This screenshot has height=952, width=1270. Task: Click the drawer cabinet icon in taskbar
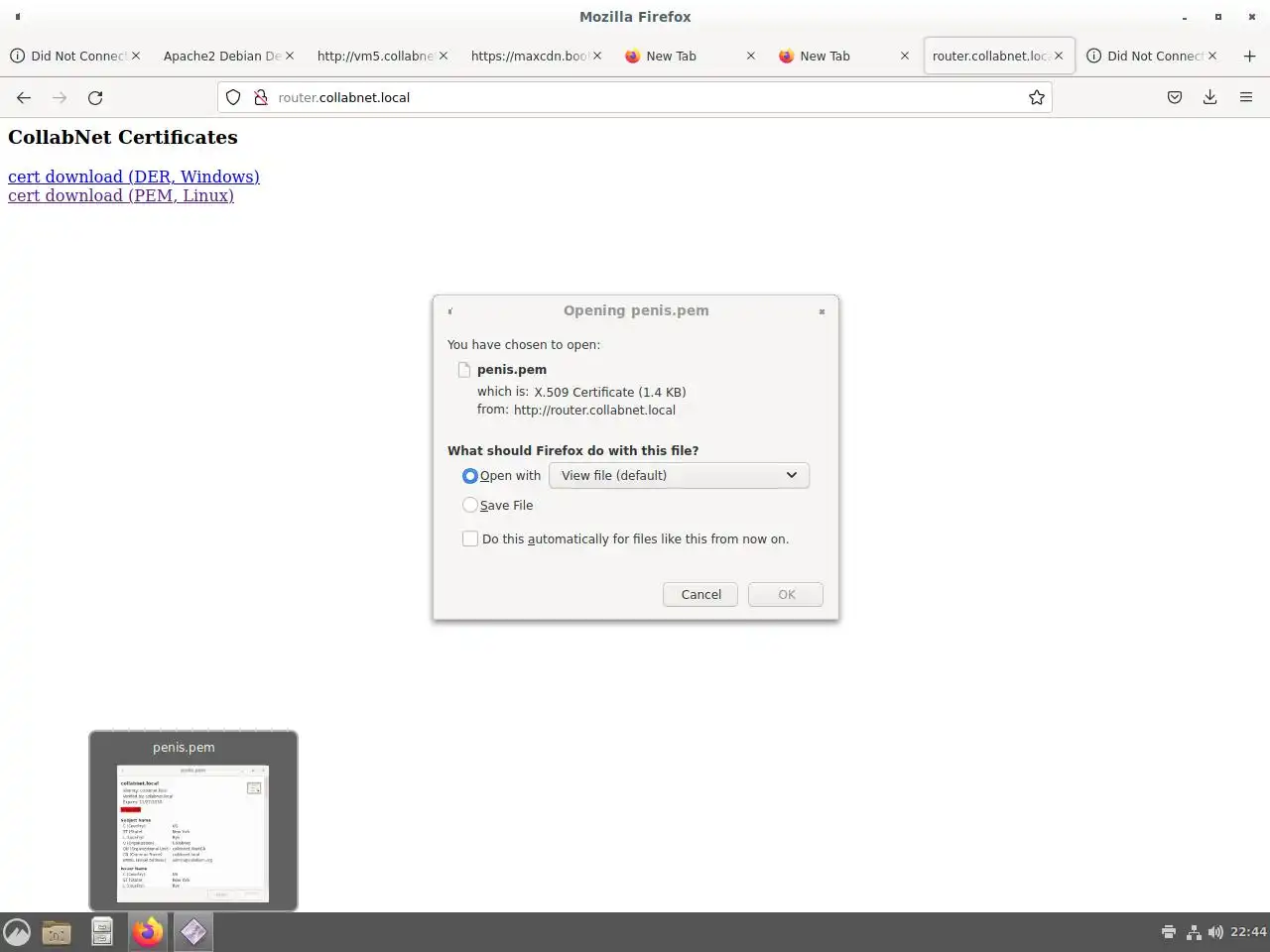coord(102,932)
